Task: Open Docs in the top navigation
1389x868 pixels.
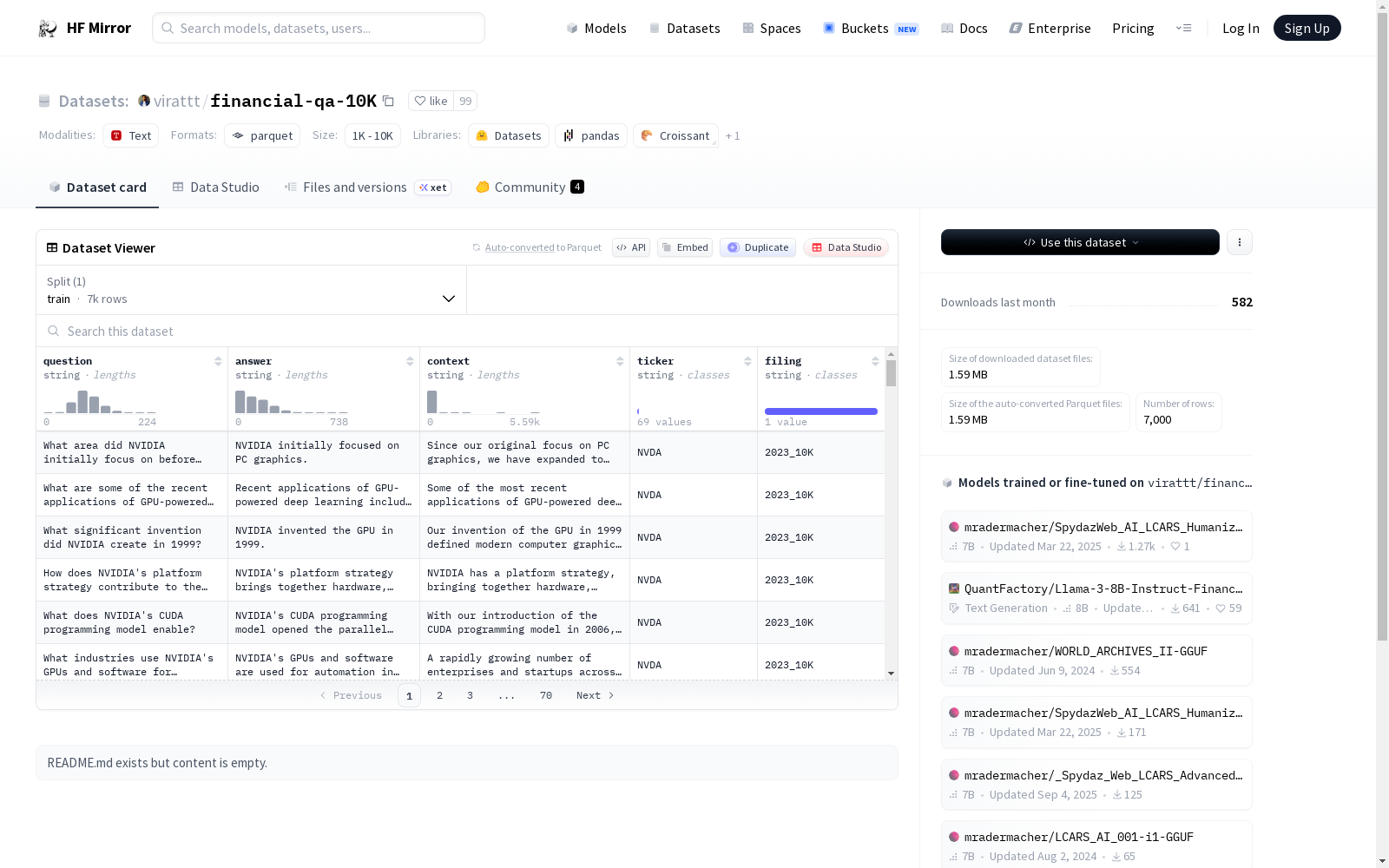Action: coord(964,29)
